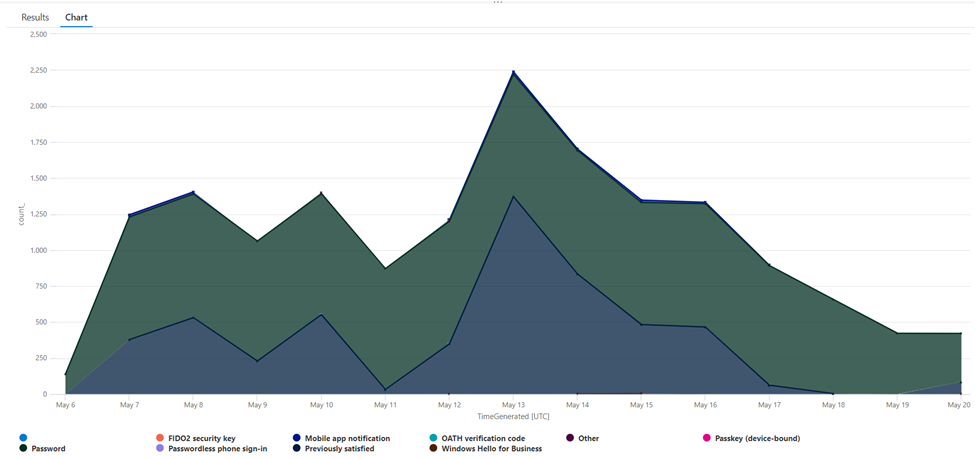Click the May 15 axis label
975x459 pixels.
tap(641, 404)
